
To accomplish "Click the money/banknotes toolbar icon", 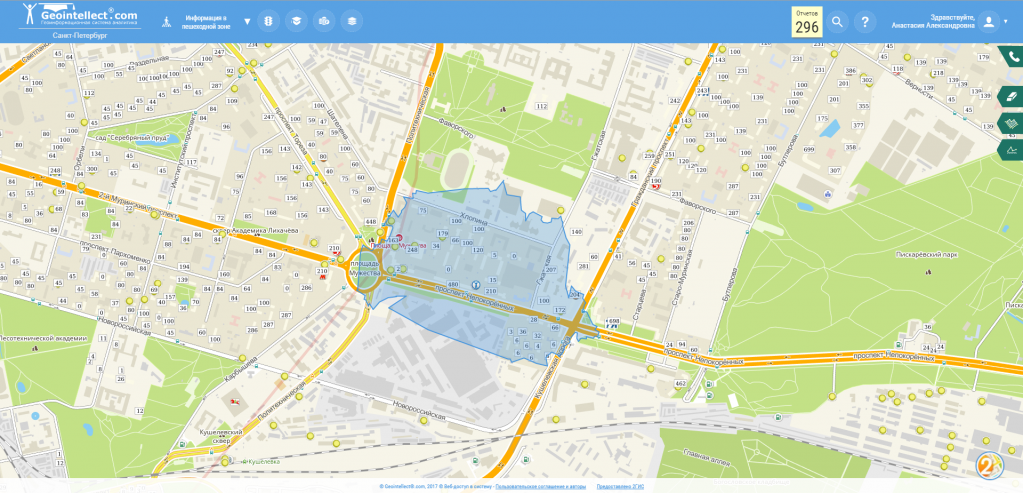I will [x=323, y=21].
